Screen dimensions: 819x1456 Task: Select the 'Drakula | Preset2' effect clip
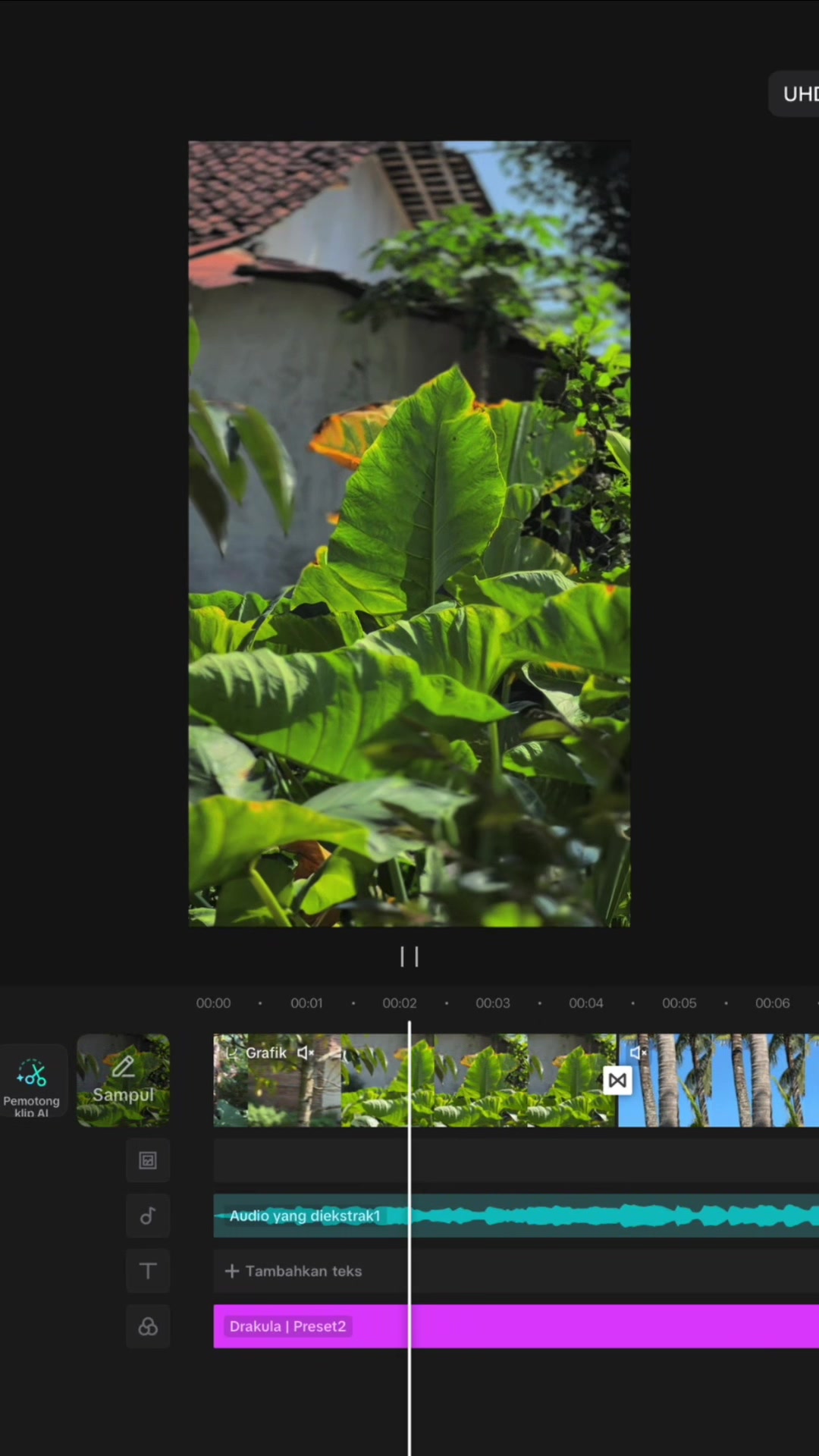516,1326
